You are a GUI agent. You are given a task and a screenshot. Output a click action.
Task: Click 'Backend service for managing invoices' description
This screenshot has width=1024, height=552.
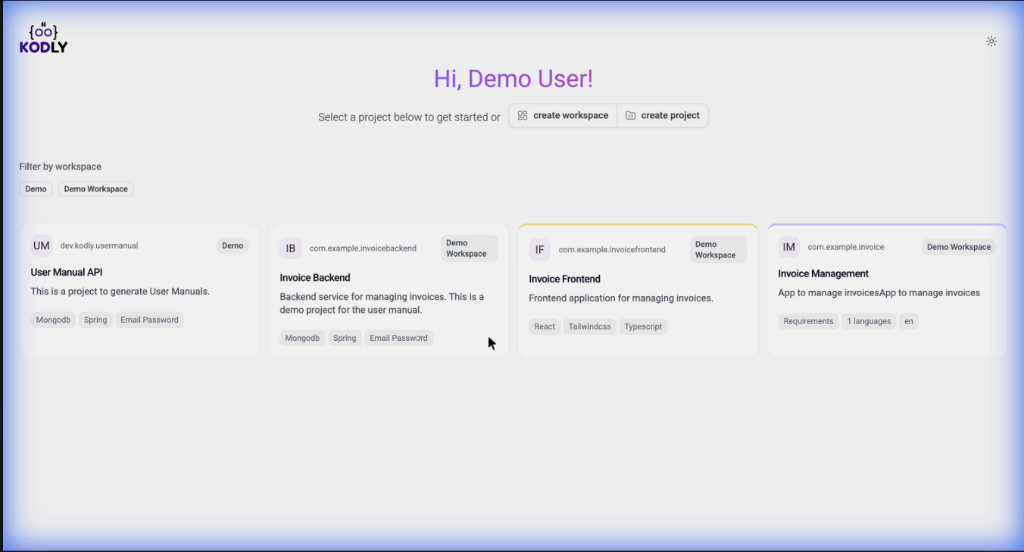click(382, 303)
